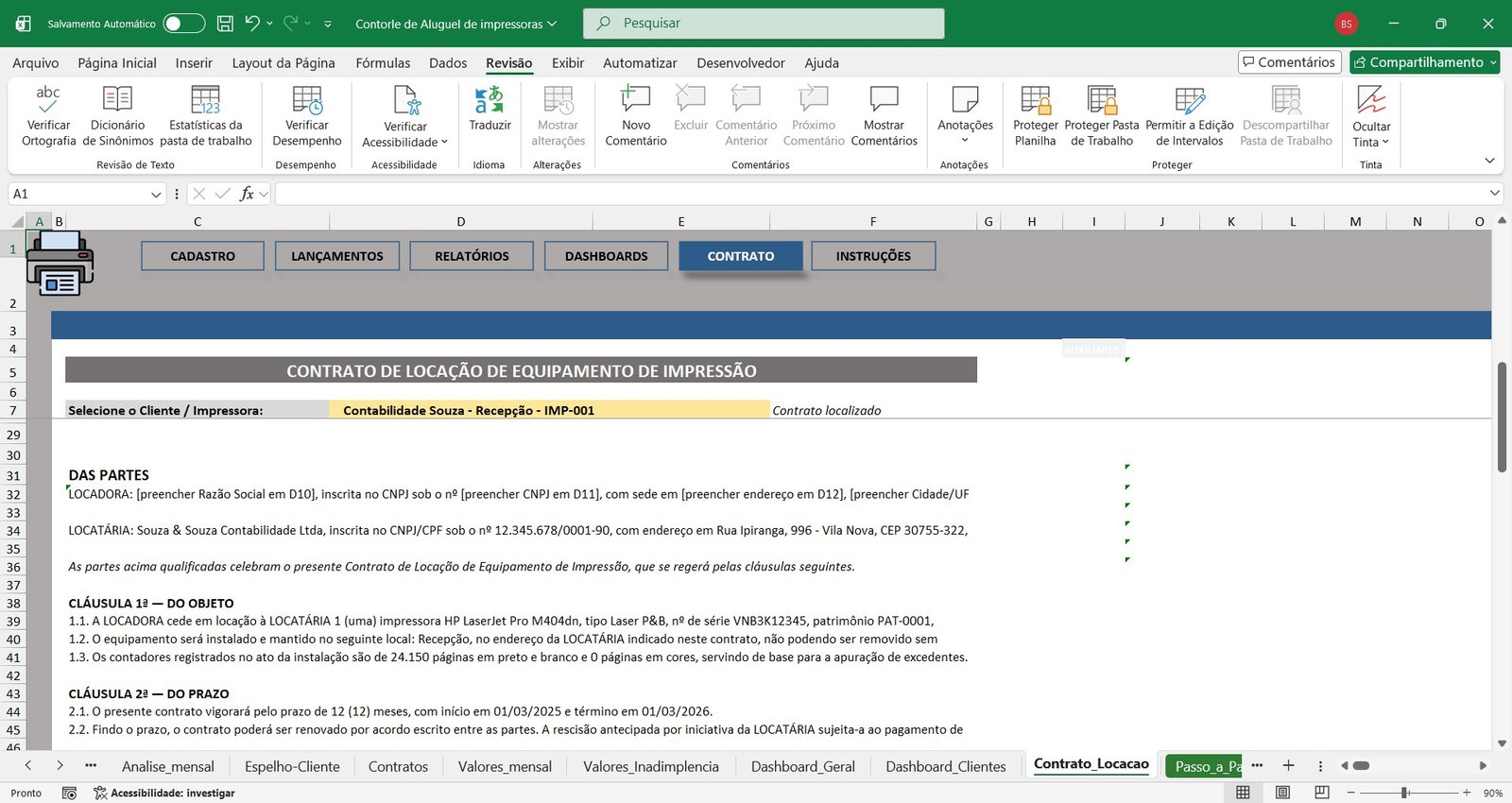This screenshot has width=1512, height=803.
Task: Insert a Novo Comentário
Action: (x=636, y=115)
